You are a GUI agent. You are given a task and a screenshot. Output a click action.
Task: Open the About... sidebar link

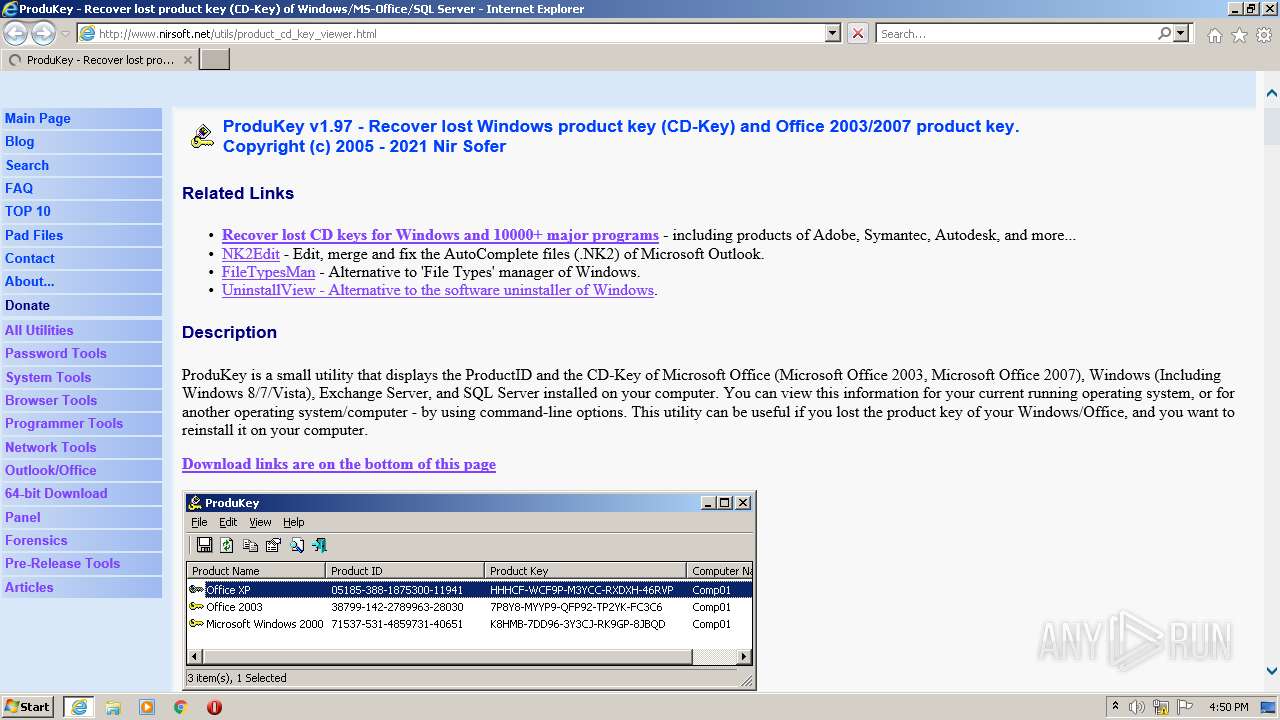[x=81, y=281]
